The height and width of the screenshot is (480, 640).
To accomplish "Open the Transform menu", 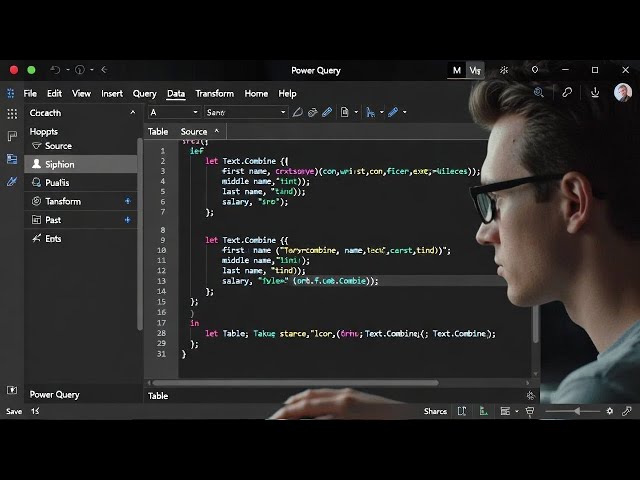I will [x=215, y=93].
